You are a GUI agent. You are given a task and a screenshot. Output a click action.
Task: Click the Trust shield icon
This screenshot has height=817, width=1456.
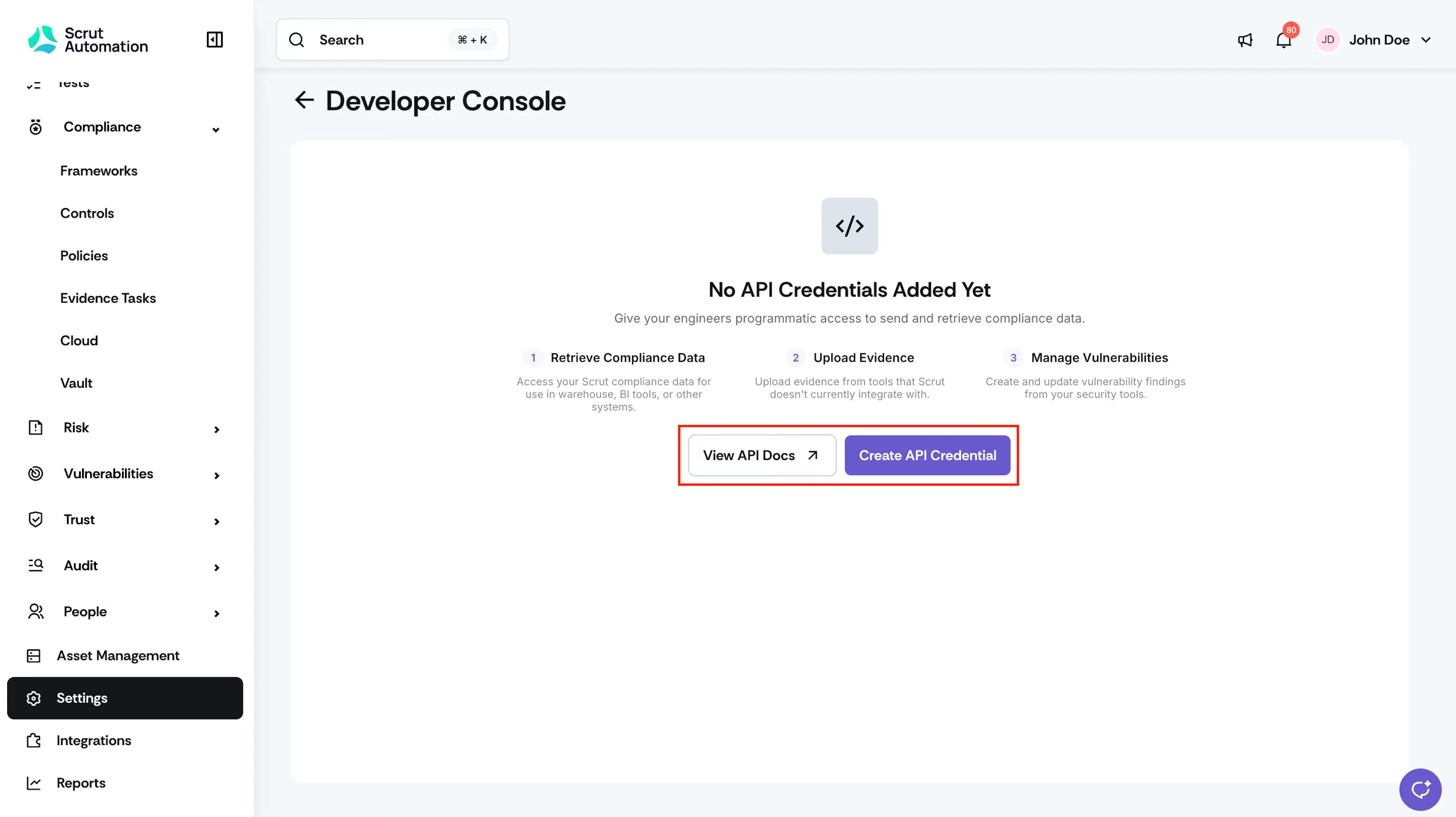[x=36, y=519]
